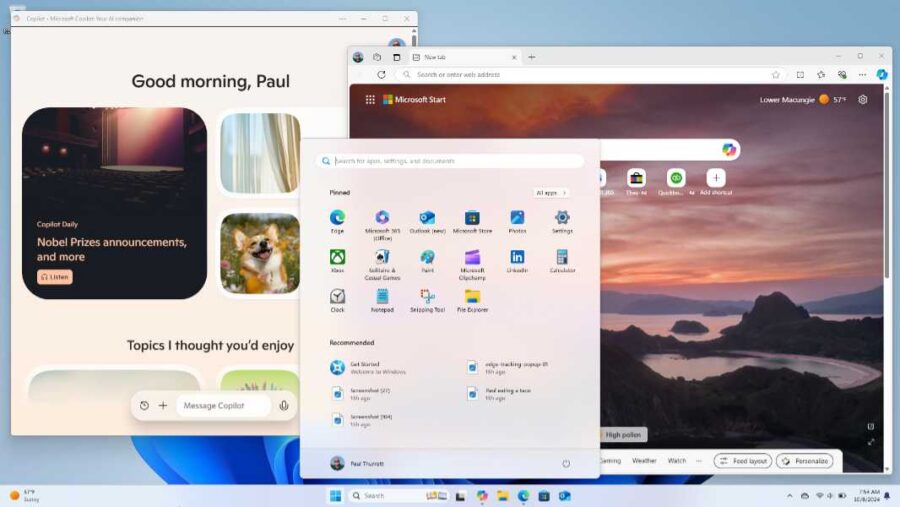Open Copilot from the taskbar
Image resolution: width=900 pixels, height=507 pixels.
tap(482, 496)
